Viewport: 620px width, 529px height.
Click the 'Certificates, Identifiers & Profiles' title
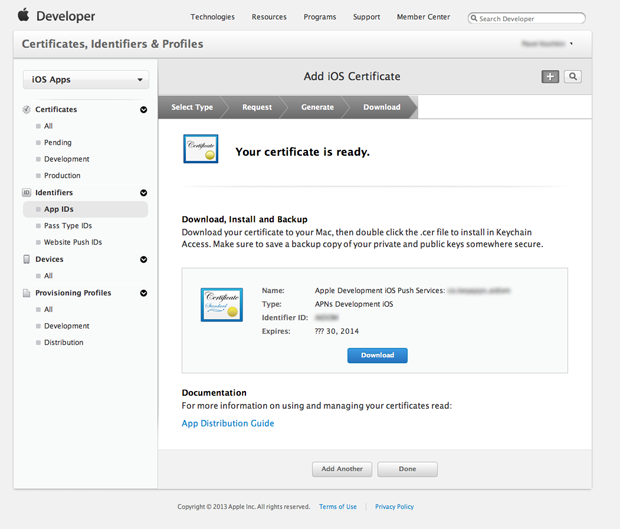coord(112,44)
